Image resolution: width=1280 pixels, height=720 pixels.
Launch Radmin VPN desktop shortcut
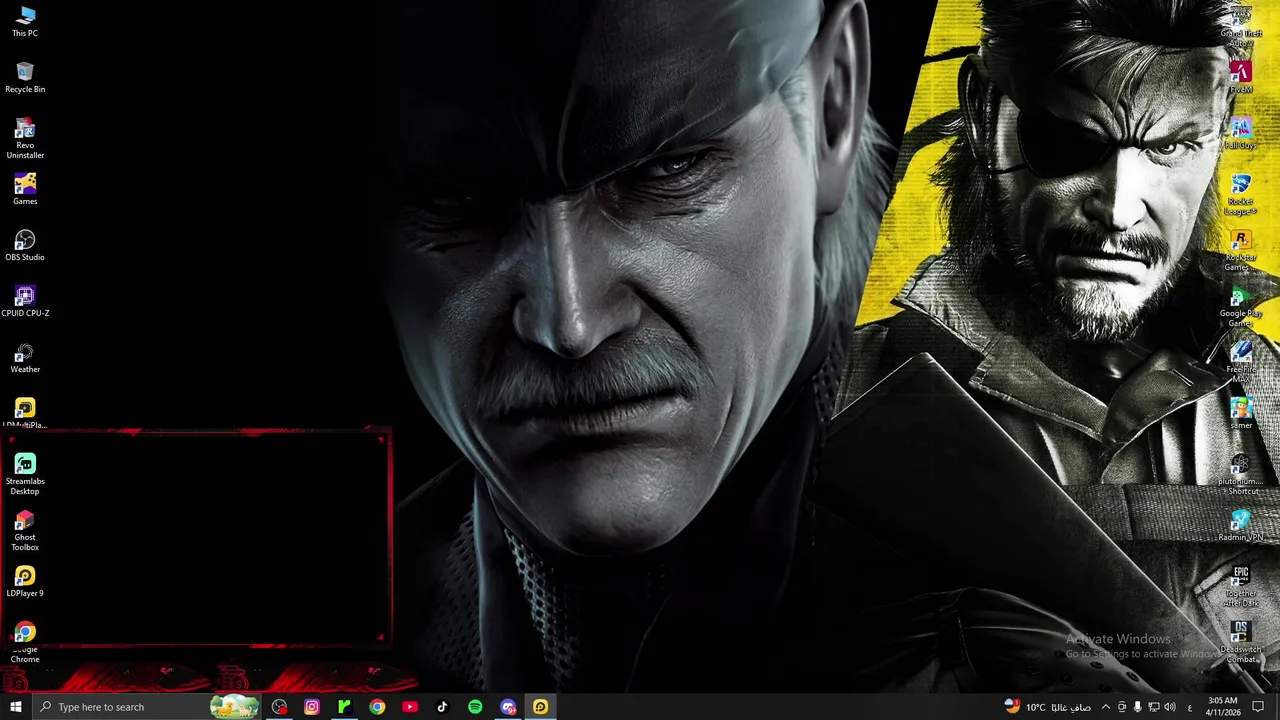click(1241, 526)
